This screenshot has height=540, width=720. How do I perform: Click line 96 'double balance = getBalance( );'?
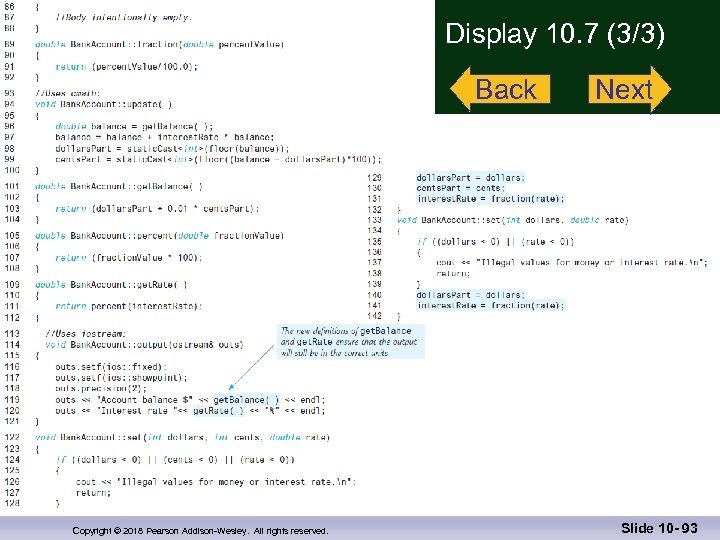134,126
